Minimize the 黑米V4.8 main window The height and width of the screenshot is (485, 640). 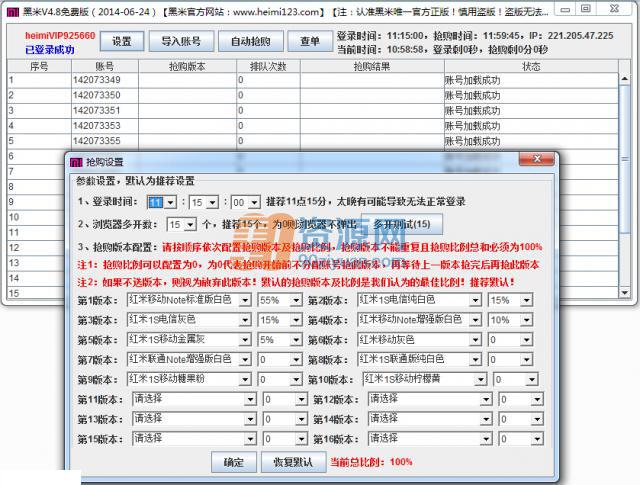pos(565,9)
